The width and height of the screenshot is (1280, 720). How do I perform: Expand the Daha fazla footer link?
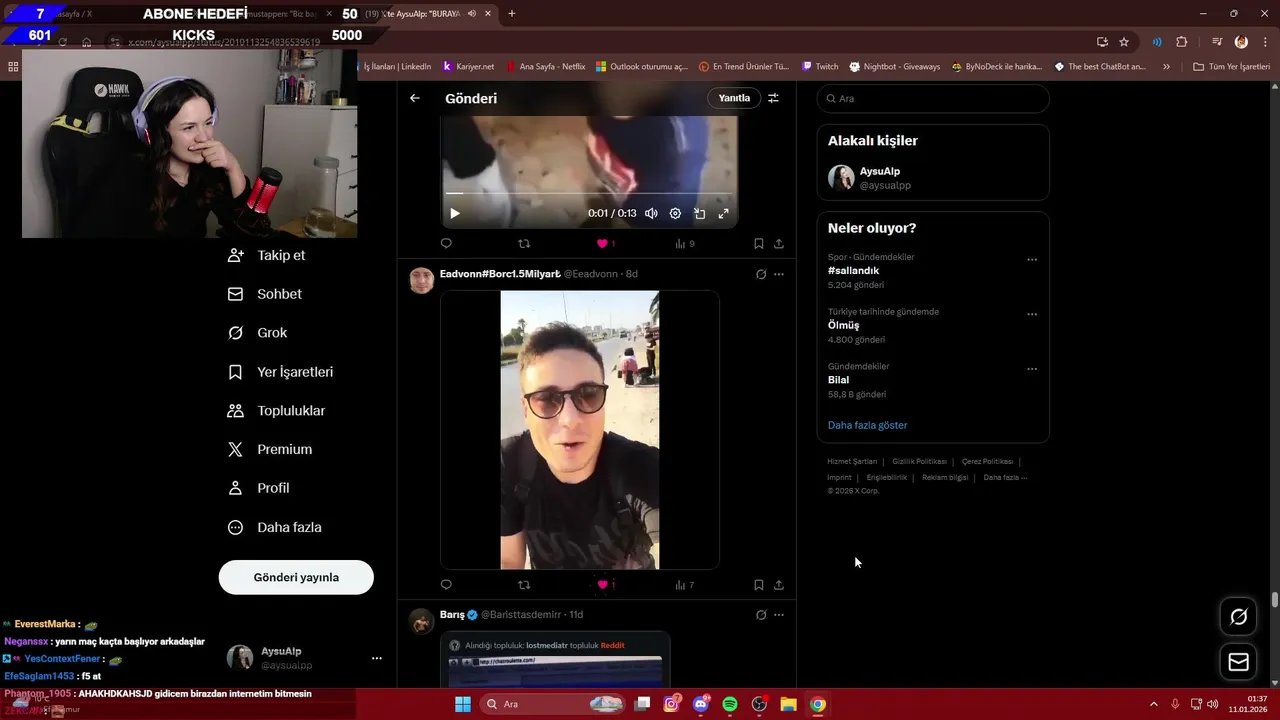pos(1005,477)
